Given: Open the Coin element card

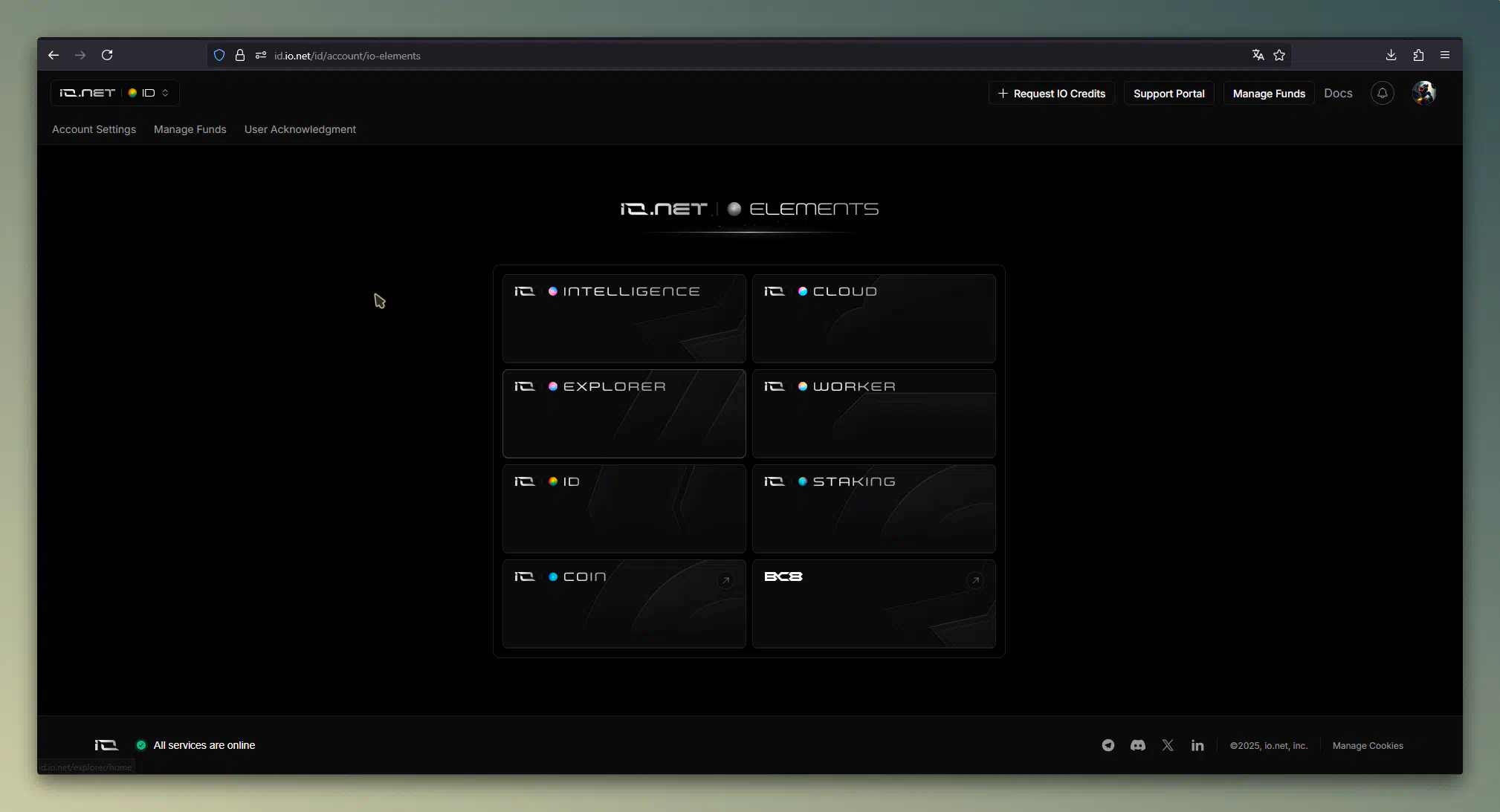Looking at the screenshot, I should (624, 604).
